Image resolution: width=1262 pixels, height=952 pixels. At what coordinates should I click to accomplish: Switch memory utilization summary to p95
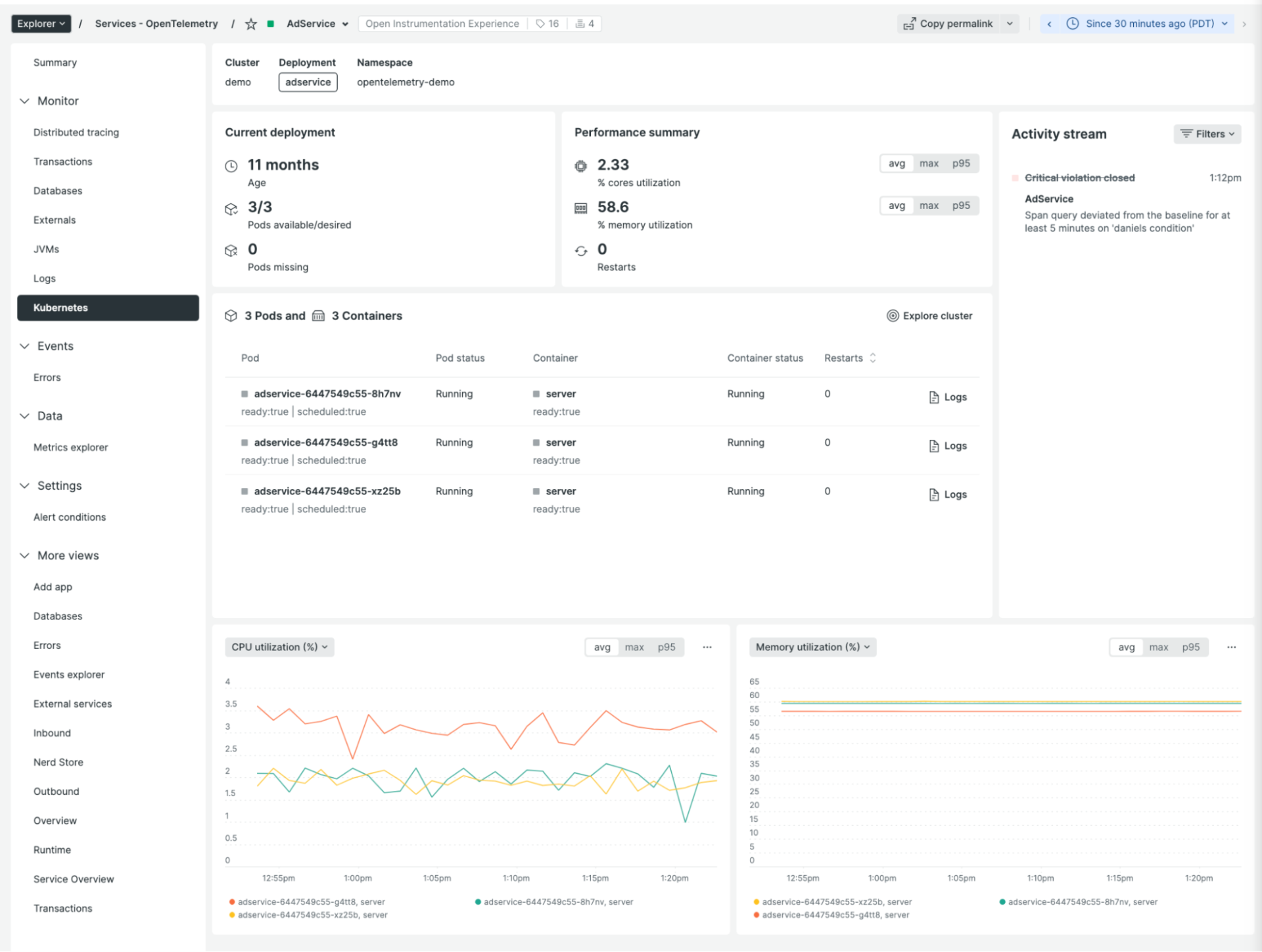coord(961,205)
